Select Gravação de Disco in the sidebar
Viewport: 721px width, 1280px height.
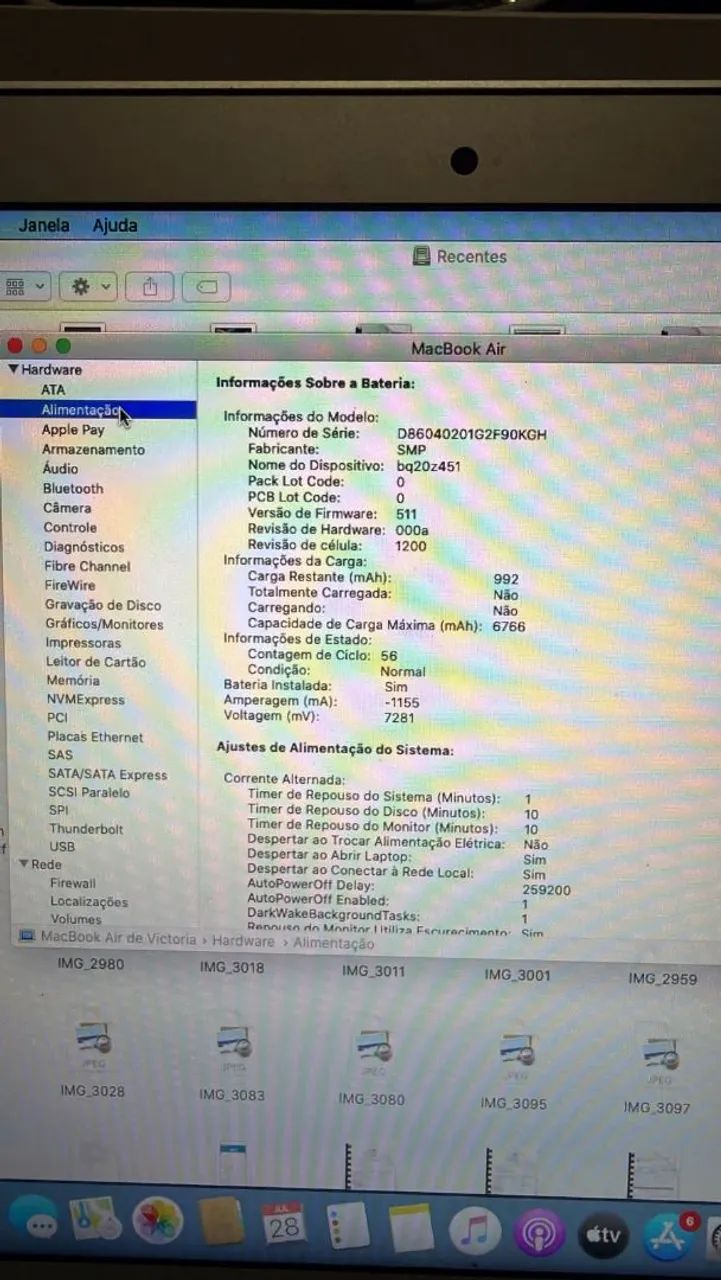102,605
